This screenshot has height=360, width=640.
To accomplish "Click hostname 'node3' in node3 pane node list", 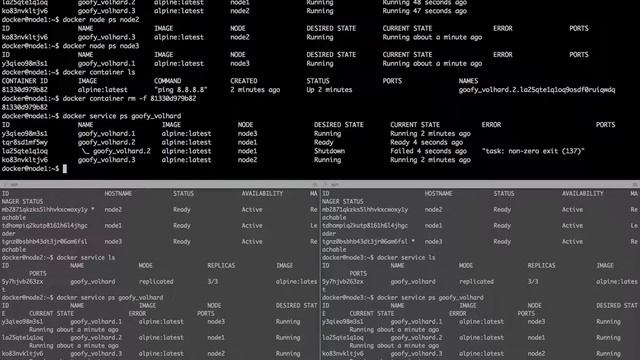I will (433, 242).
